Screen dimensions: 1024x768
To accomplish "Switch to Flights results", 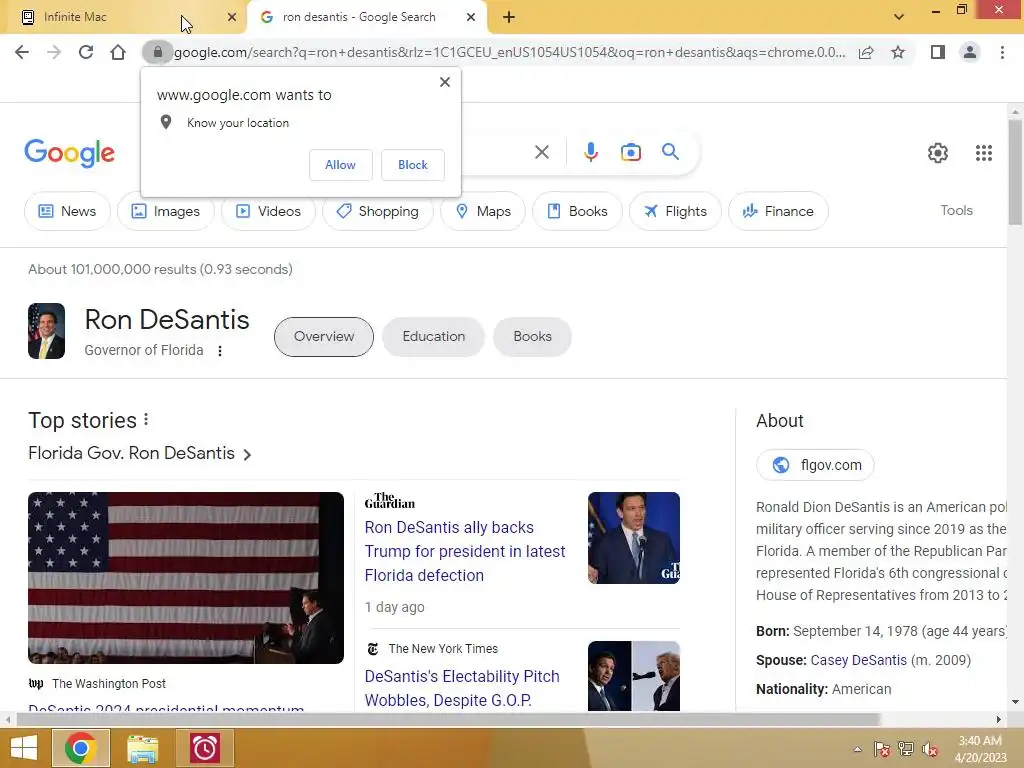I will pos(675,211).
